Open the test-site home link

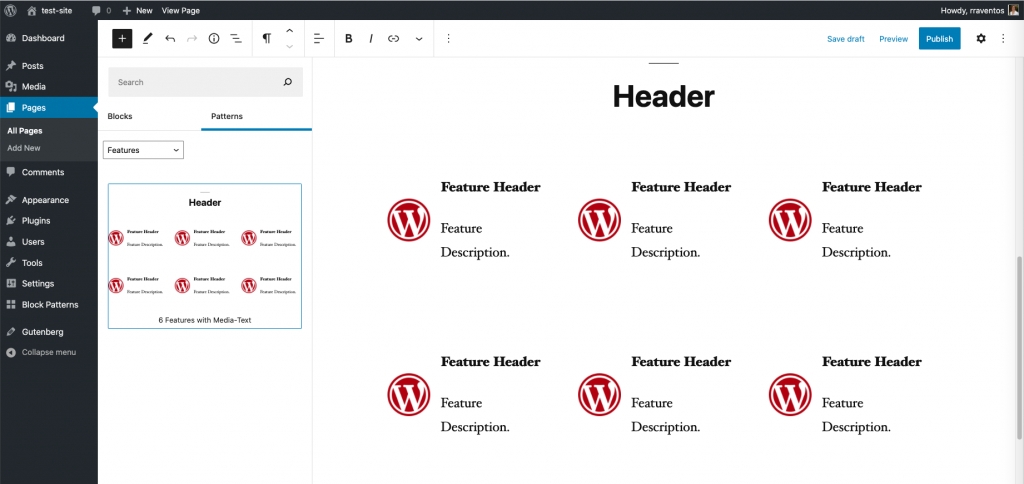point(50,10)
